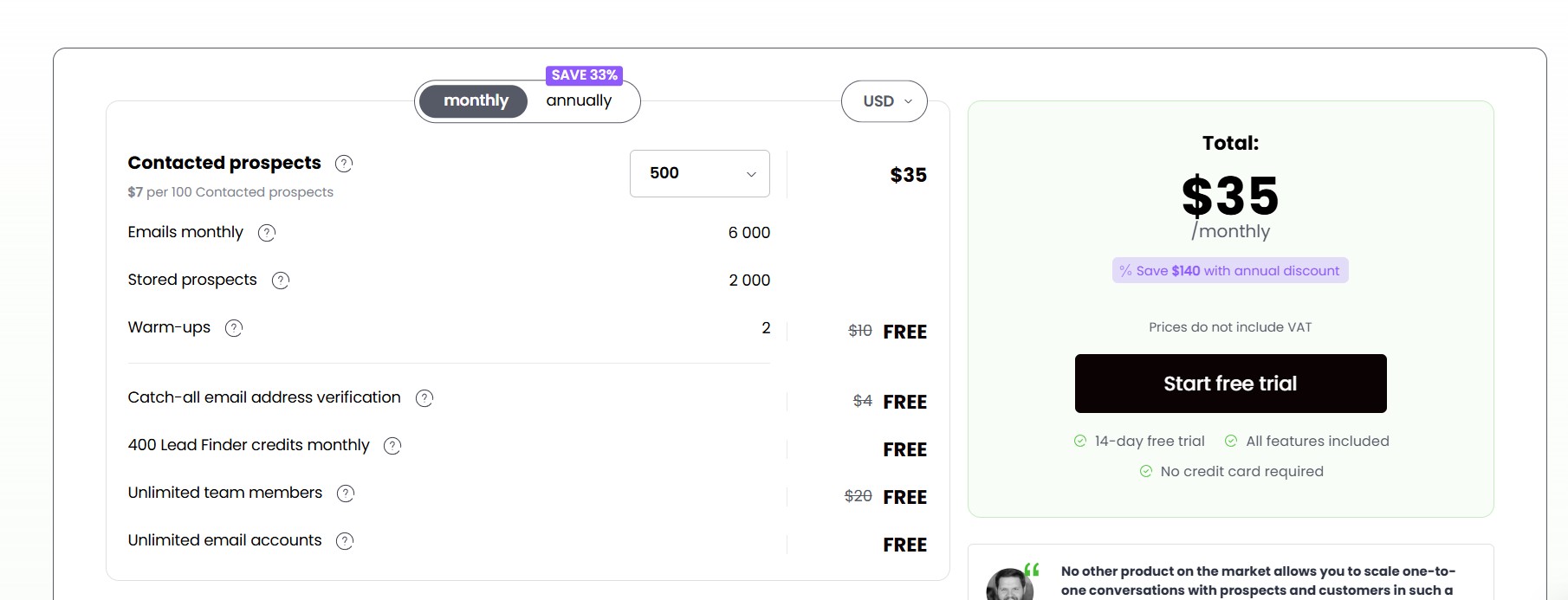Click the Unlimited email accounts info icon

(344, 540)
